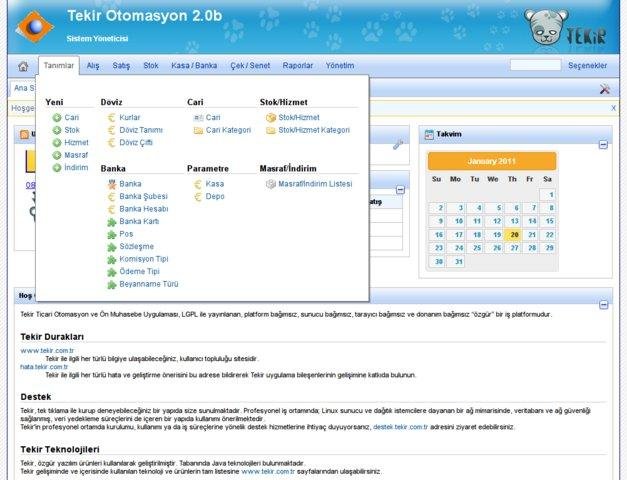Click the puzzle icon beside Sözleşme

click(x=112, y=247)
